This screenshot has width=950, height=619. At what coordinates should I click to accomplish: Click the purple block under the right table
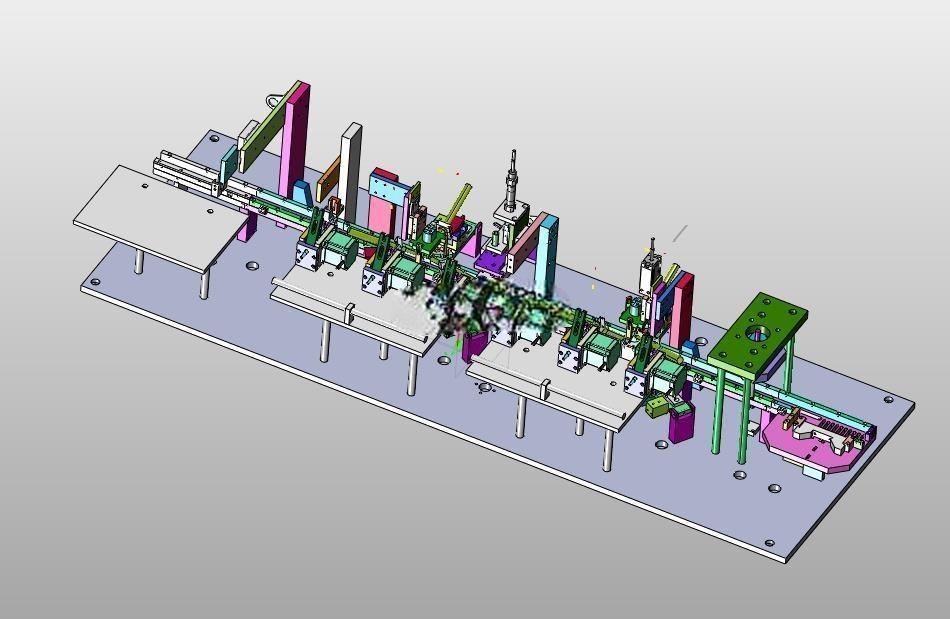pyautogui.click(x=681, y=424)
